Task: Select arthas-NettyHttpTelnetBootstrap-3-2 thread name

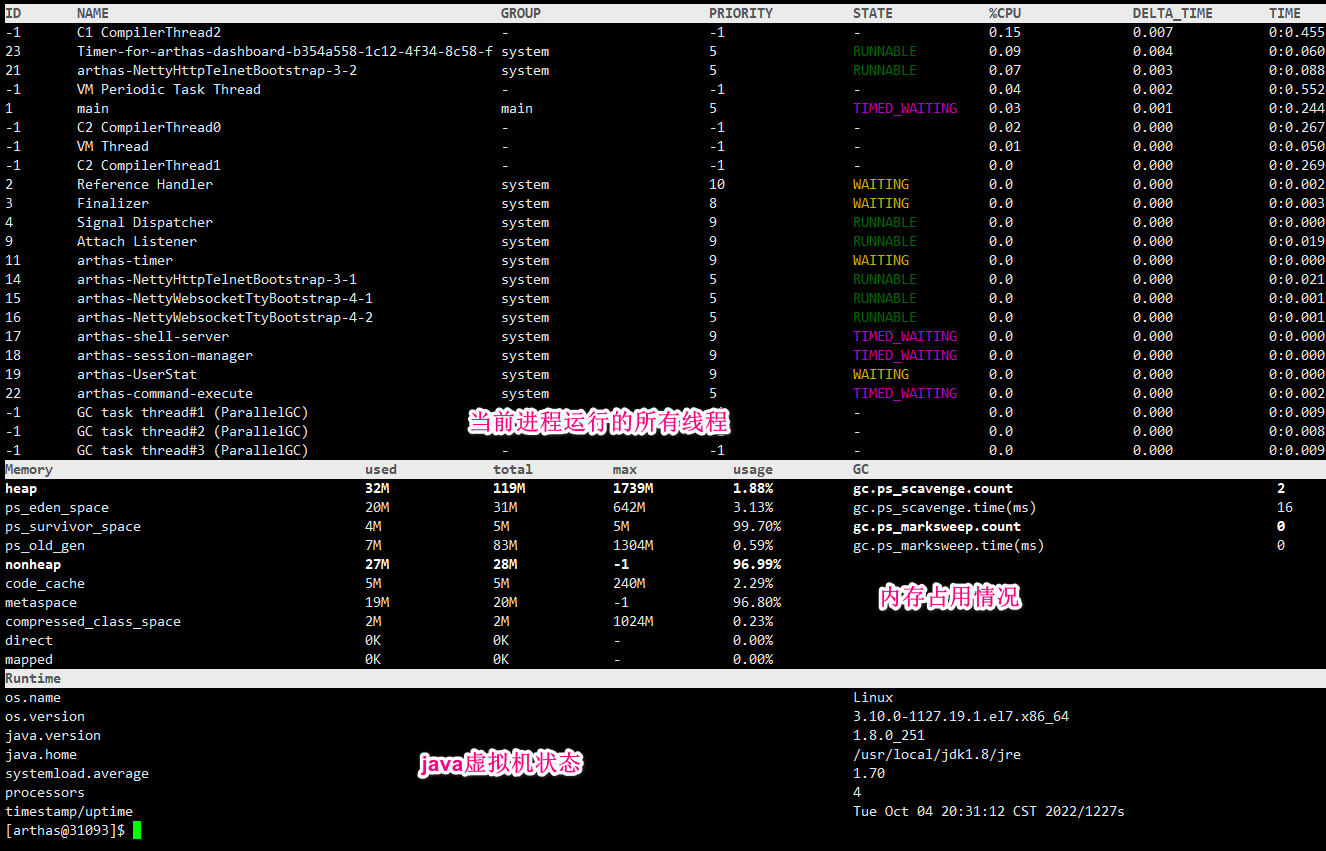Action: click(217, 70)
